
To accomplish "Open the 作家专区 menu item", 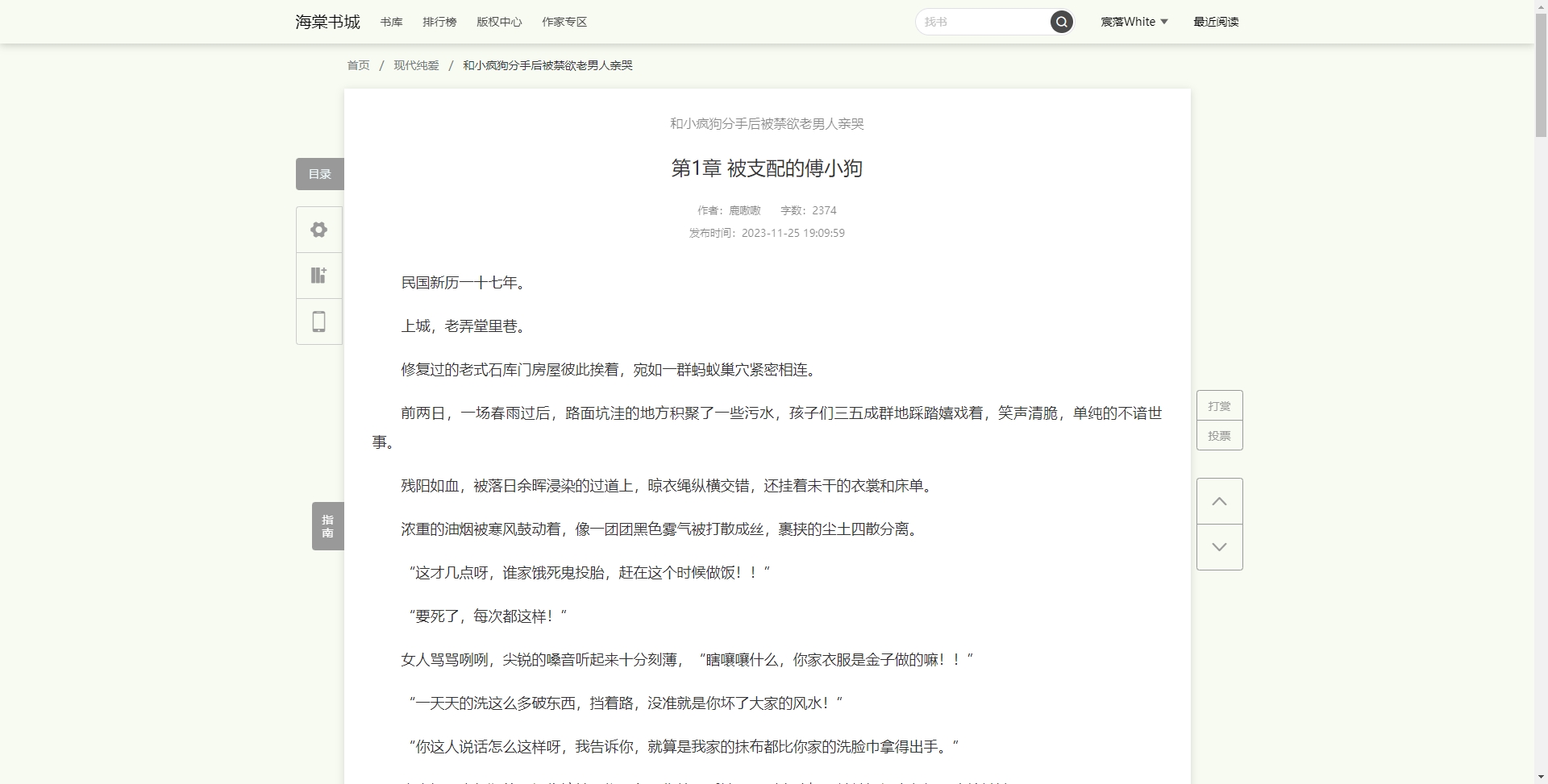I will tap(564, 22).
